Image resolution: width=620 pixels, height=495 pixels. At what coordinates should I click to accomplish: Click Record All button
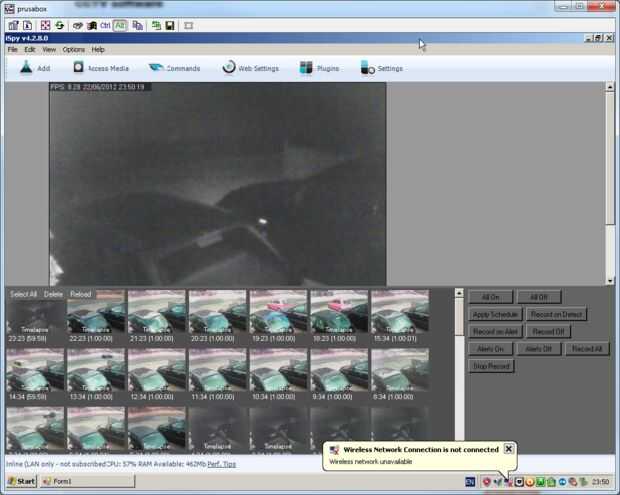587,349
